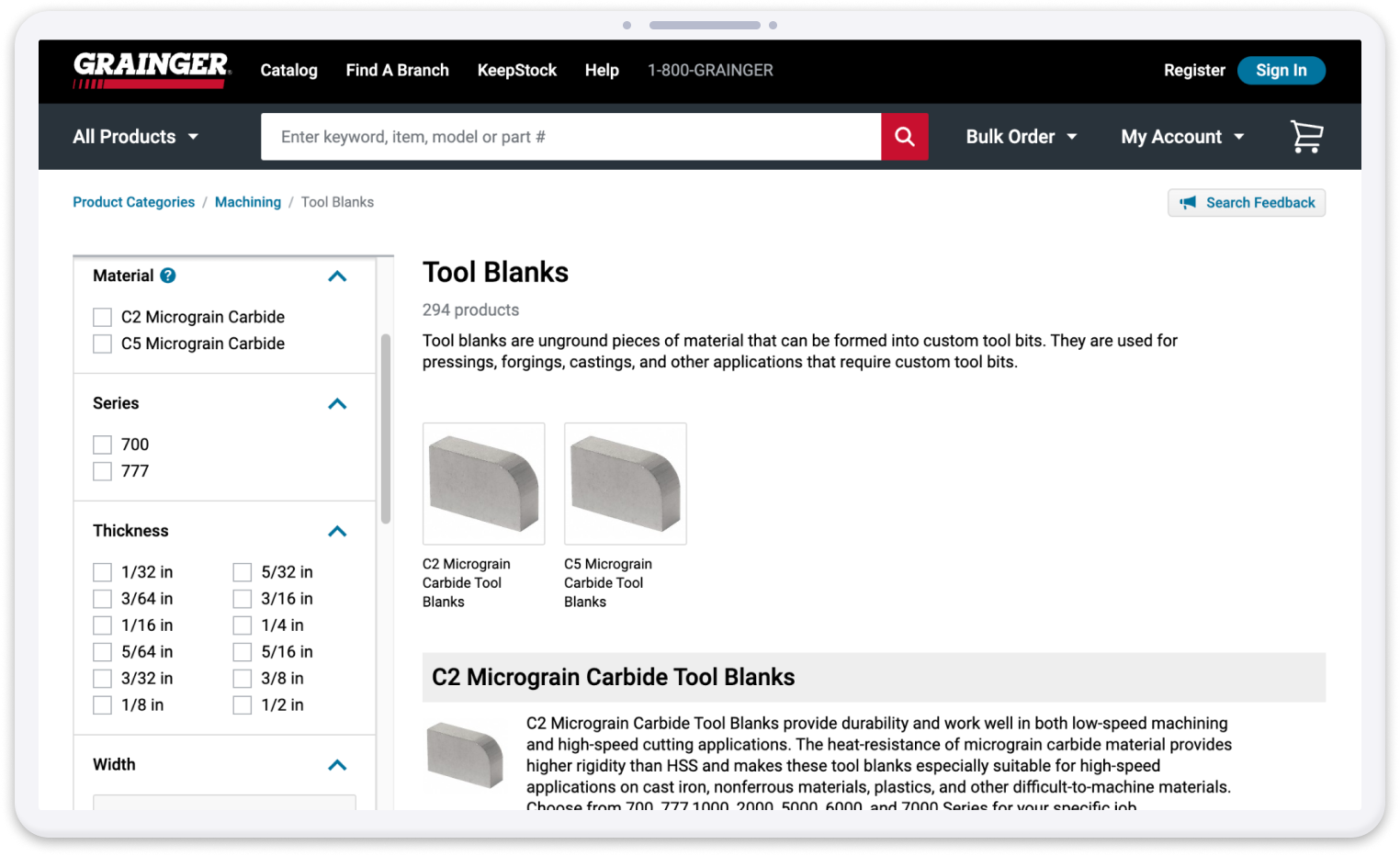This screenshot has width=1400, height=856.
Task: Tick the 1/32 in thickness checkbox
Action: [x=102, y=572]
